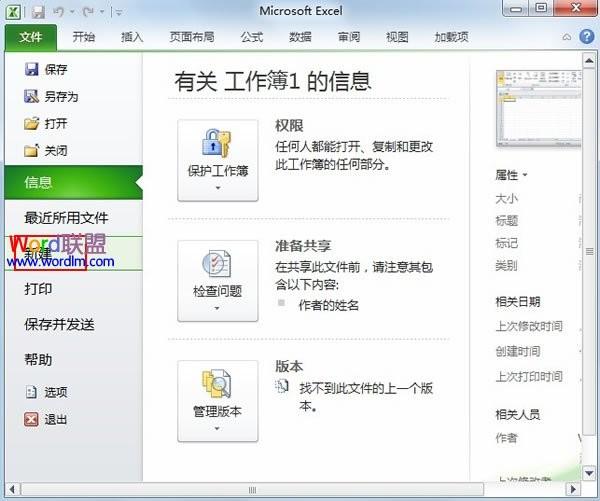
Task: Switch to the 开始 ribbon tab
Action: click(84, 37)
